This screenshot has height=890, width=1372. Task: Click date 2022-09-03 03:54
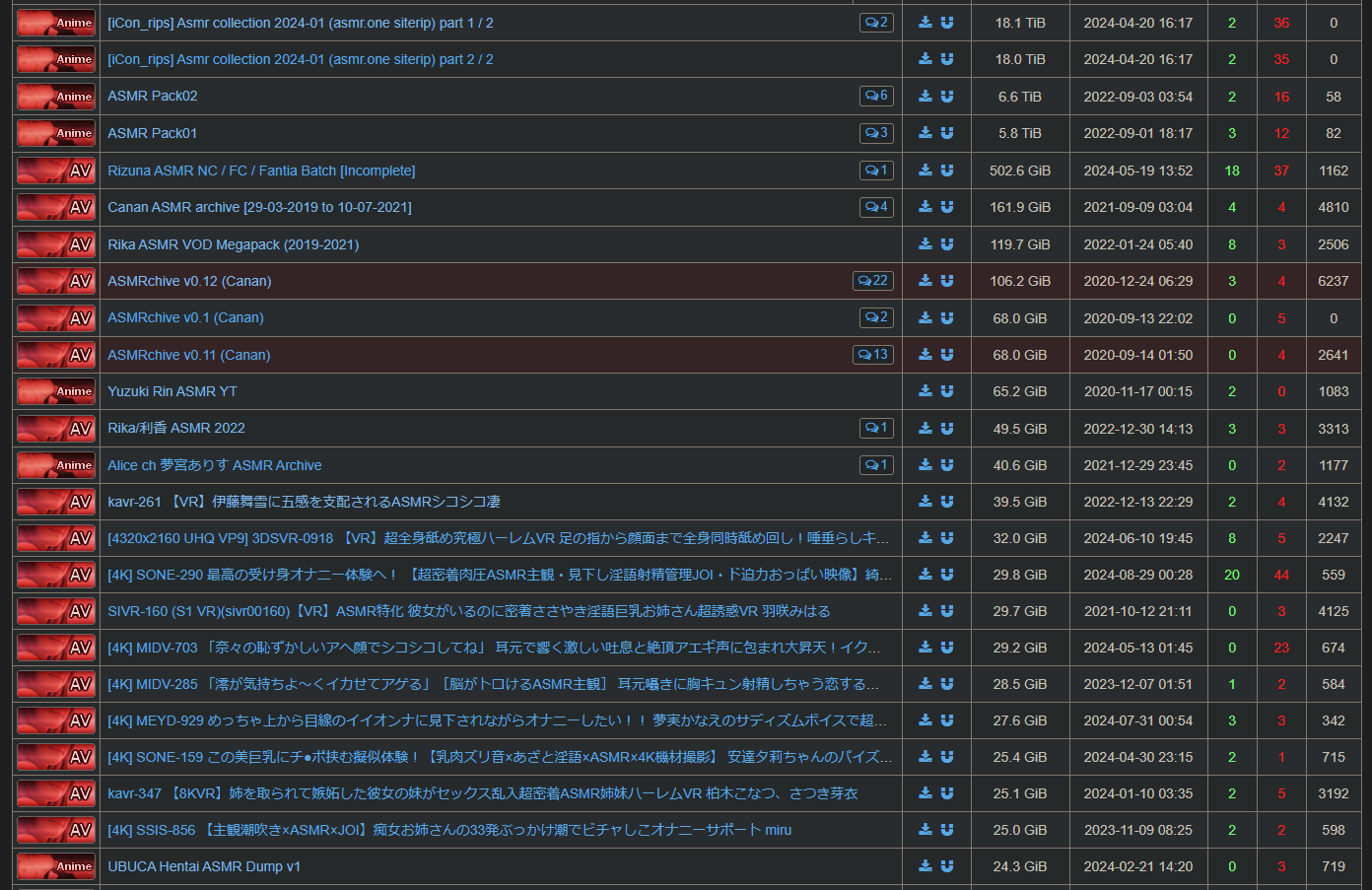coord(1138,97)
